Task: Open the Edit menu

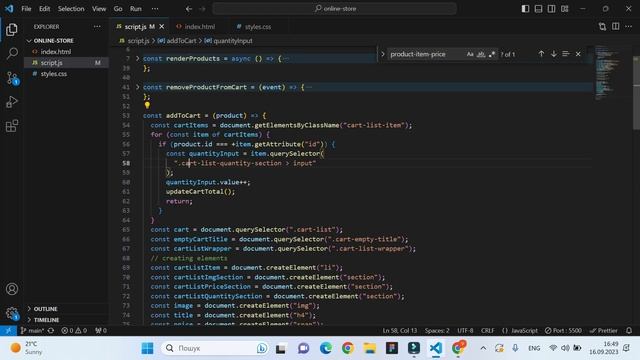Action: pyautogui.click(x=44, y=9)
